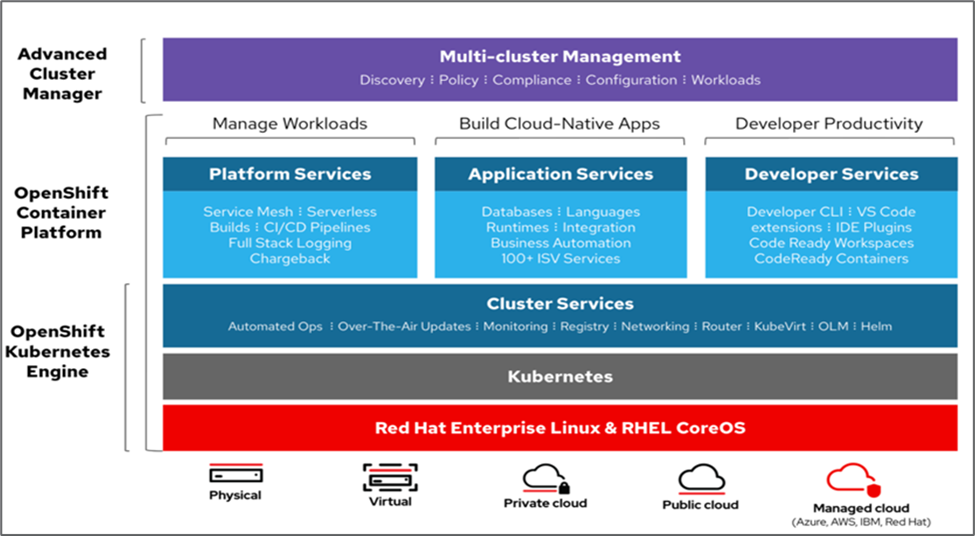Click the CodeReady Containers text
Viewport: 975px width, 536px height.
point(831,259)
